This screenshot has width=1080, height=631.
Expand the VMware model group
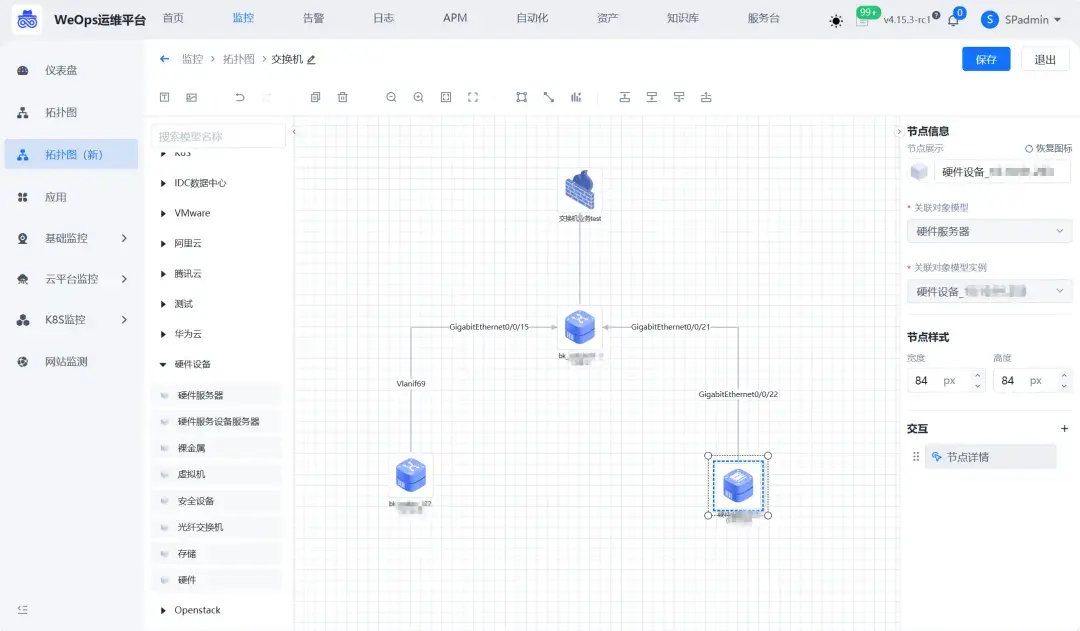click(x=163, y=214)
